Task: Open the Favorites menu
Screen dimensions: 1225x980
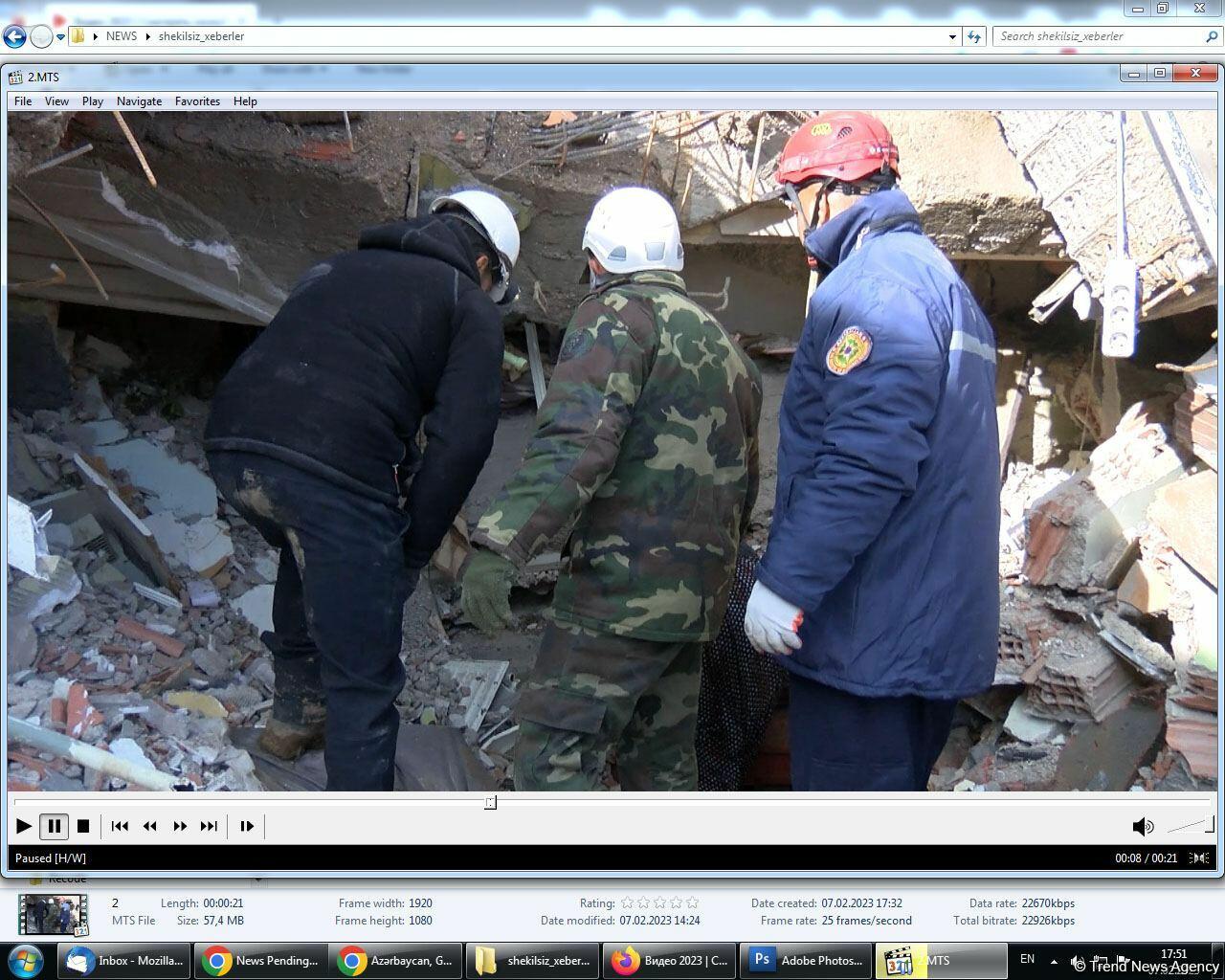Action: [197, 100]
